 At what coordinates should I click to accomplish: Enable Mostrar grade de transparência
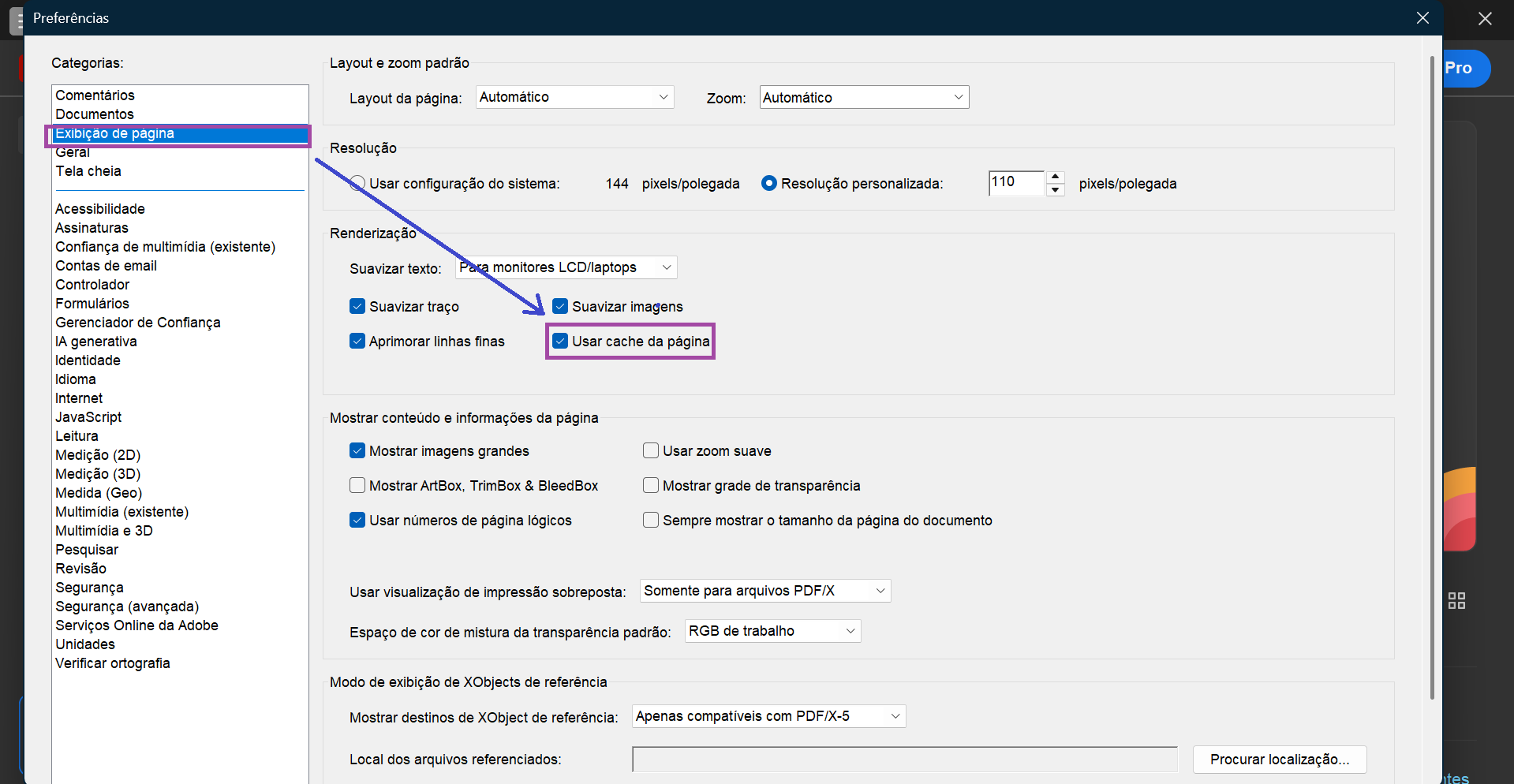651,485
